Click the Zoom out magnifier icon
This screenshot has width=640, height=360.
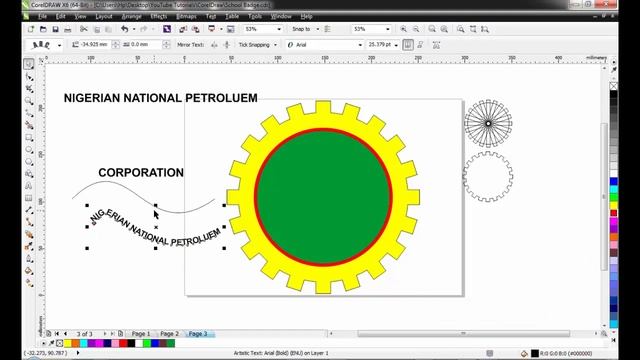416,29
